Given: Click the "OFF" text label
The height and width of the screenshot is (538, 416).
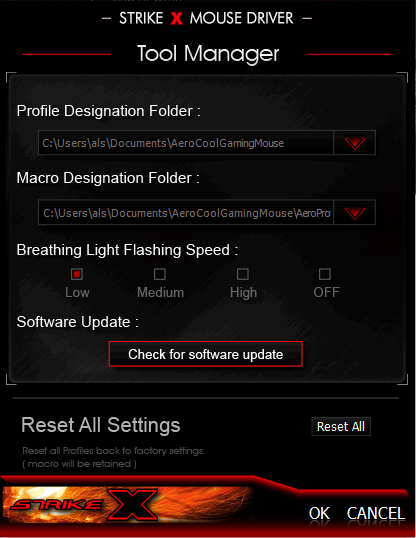Looking at the screenshot, I should (326, 292).
